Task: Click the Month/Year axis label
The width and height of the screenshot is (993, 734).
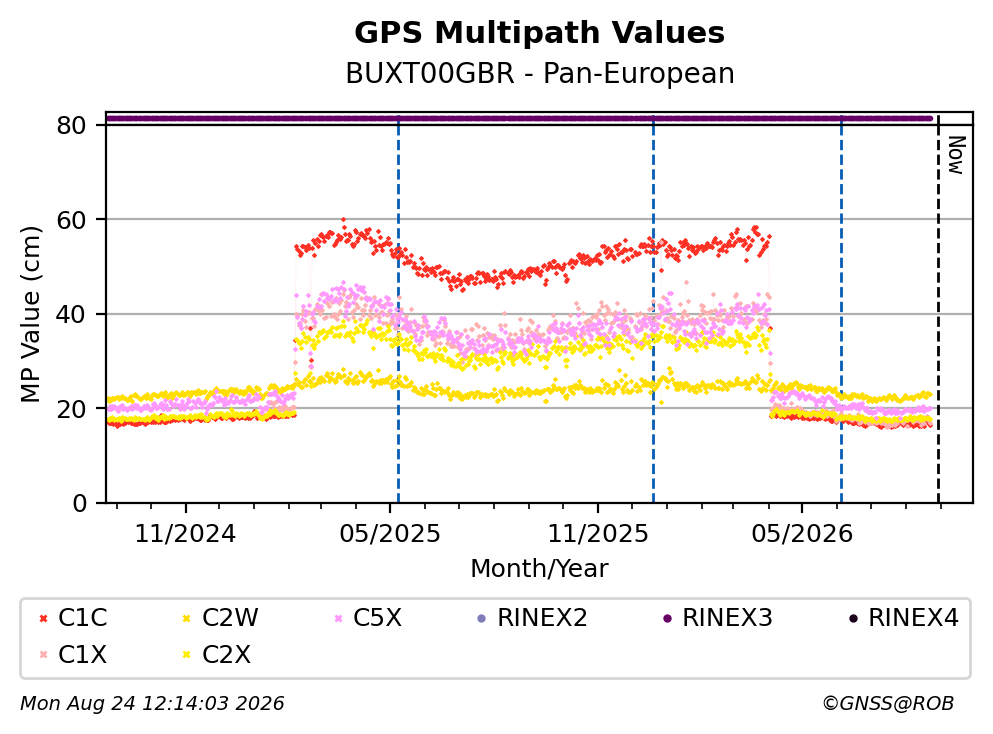Action: (x=539, y=569)
